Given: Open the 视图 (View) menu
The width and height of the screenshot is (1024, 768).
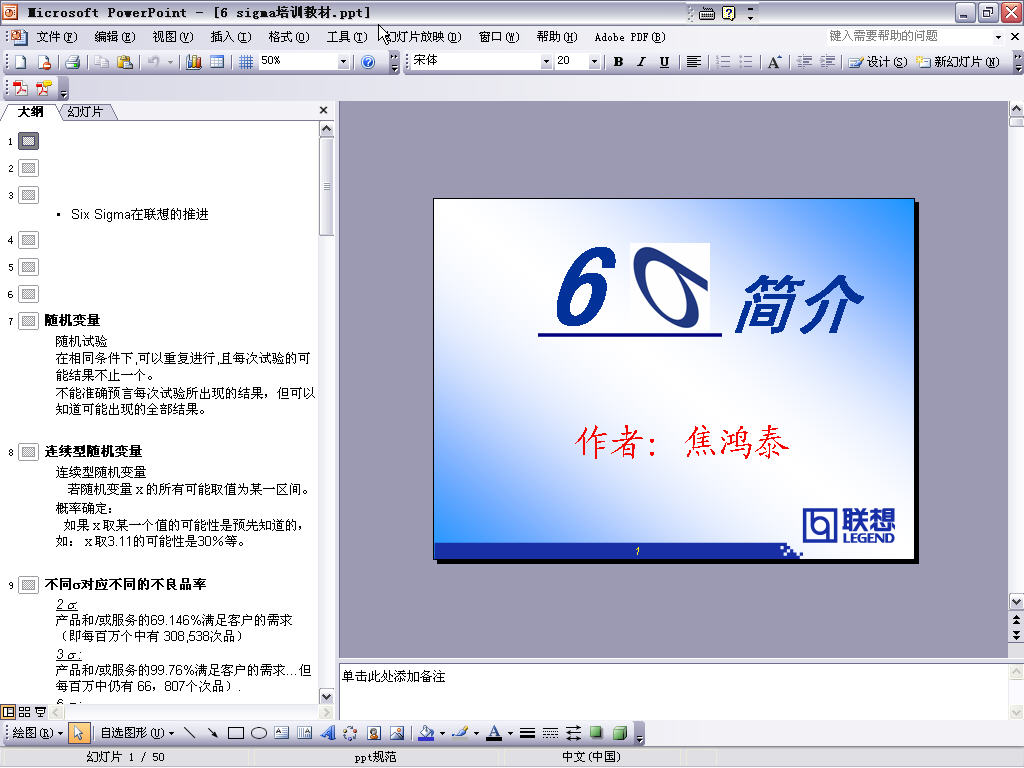Looking at the screenshot, I should click(172, 37).
